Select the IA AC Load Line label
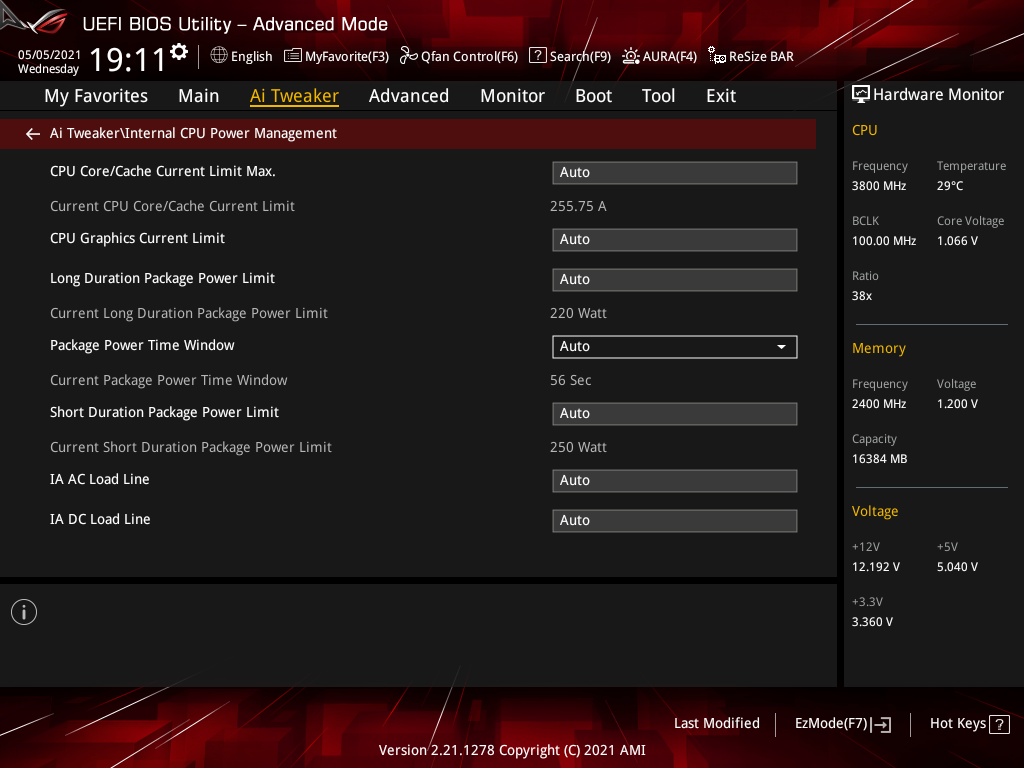 (99, 479)
